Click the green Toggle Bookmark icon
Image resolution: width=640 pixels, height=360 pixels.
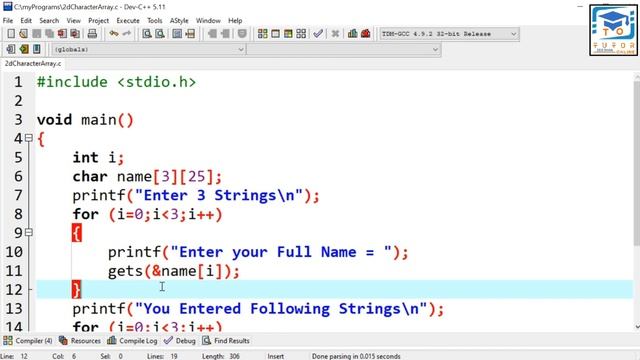point(24,49)
